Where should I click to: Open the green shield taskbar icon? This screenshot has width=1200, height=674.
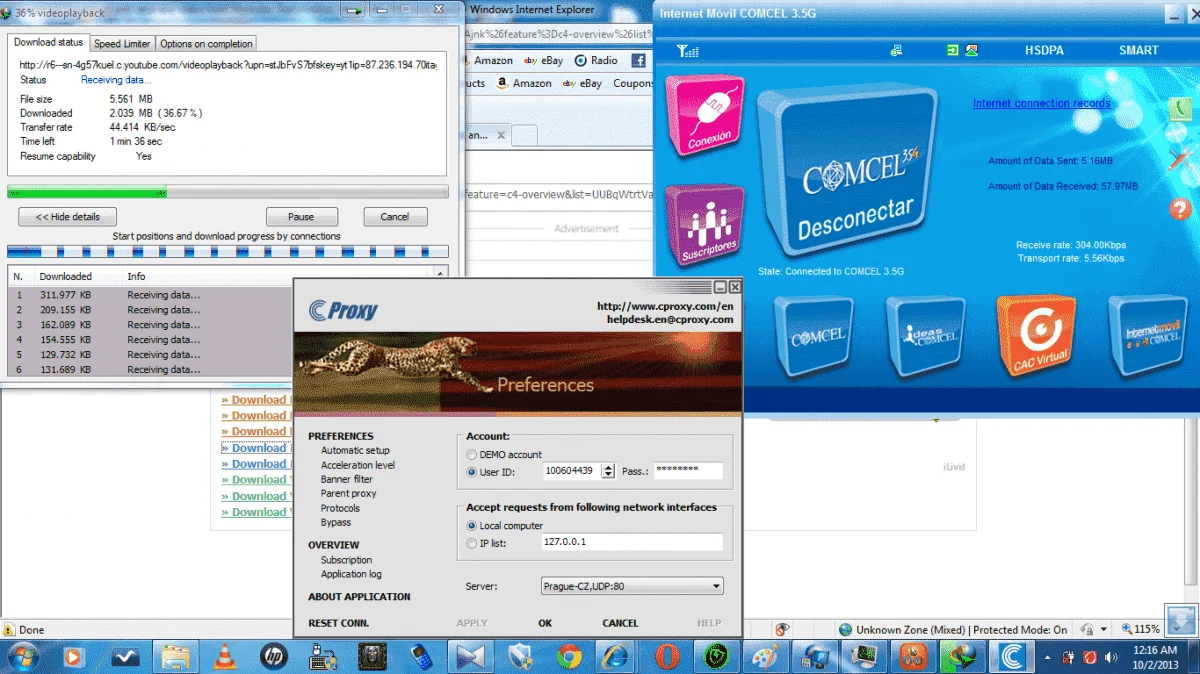pyautogui.click(x=716, y=656)
